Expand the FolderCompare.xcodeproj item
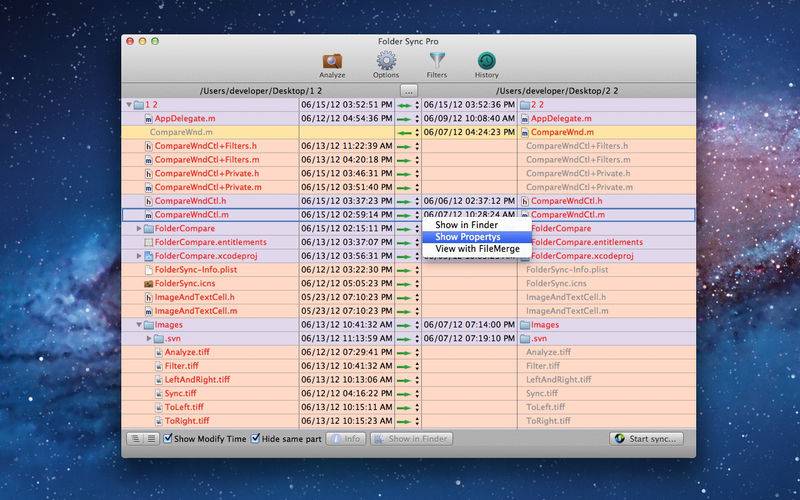This screenshot has height=500, width=800. point(139,256)
